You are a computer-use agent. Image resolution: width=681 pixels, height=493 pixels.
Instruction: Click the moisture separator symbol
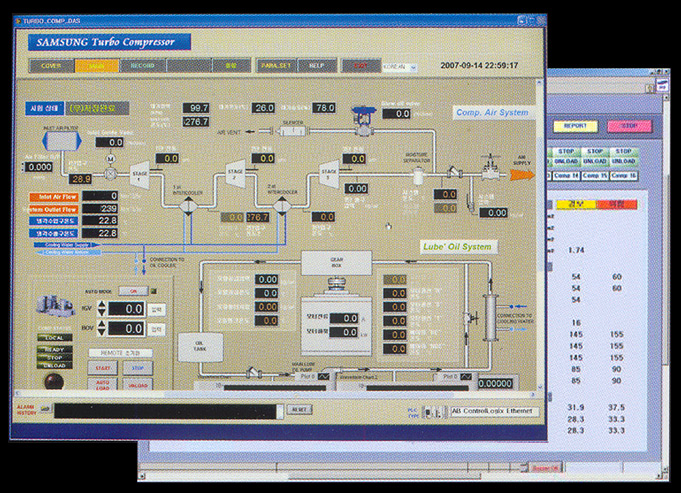click(x=418, y=176)
